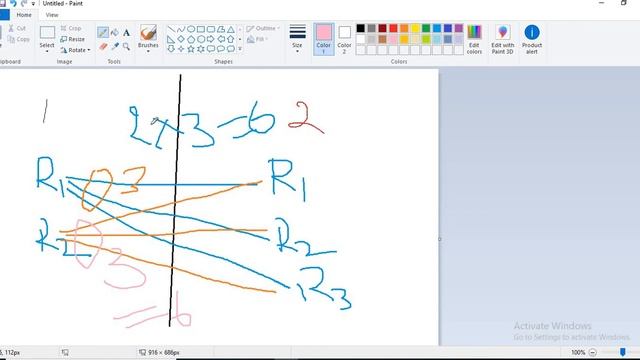Click the Copy button

[x=18, y=39]
